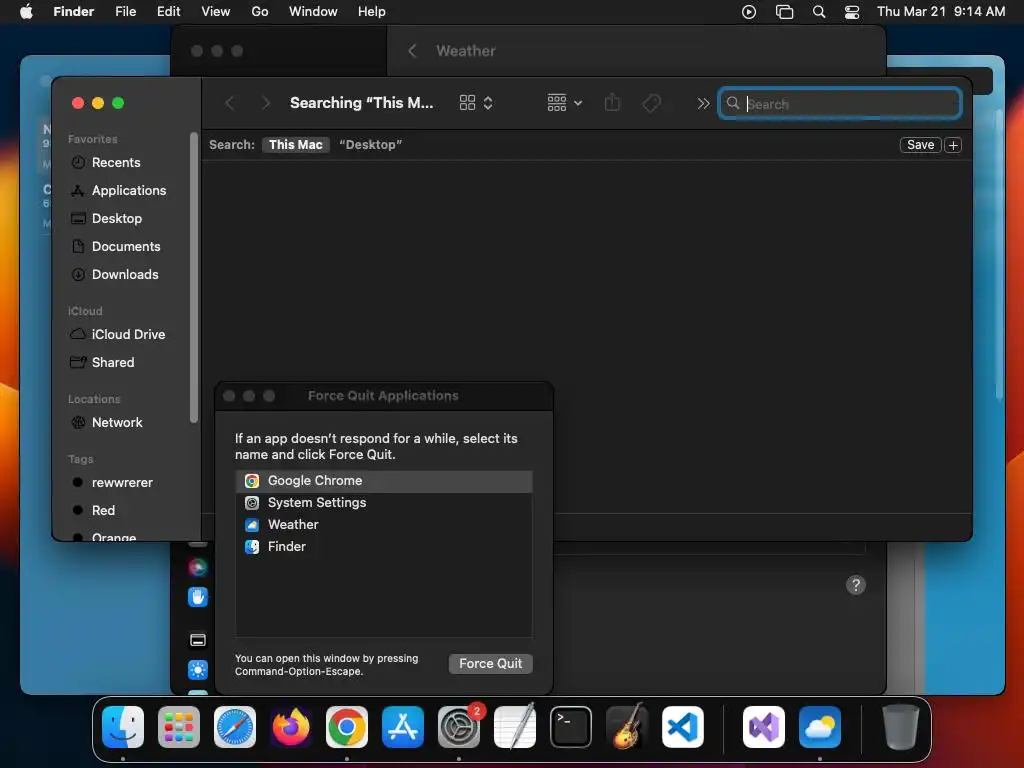Select Finder in Force Quit list
This screenshot has width=1024, height=768.
[x=383, y=547]
